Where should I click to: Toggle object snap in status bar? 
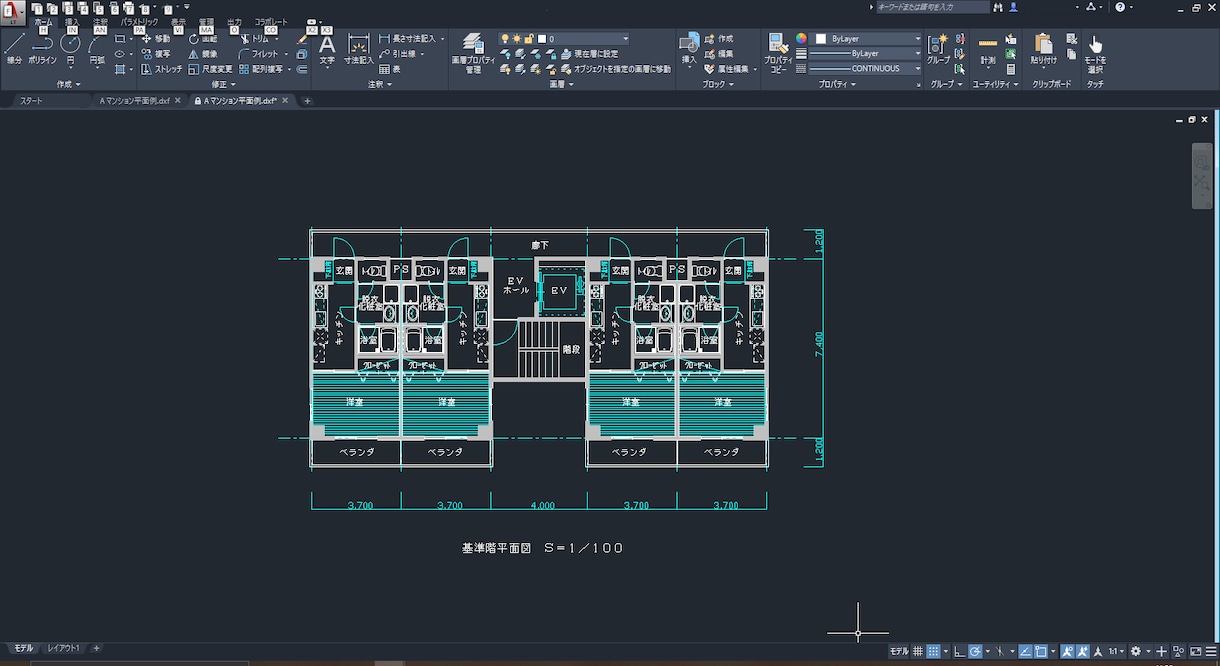1041,651
